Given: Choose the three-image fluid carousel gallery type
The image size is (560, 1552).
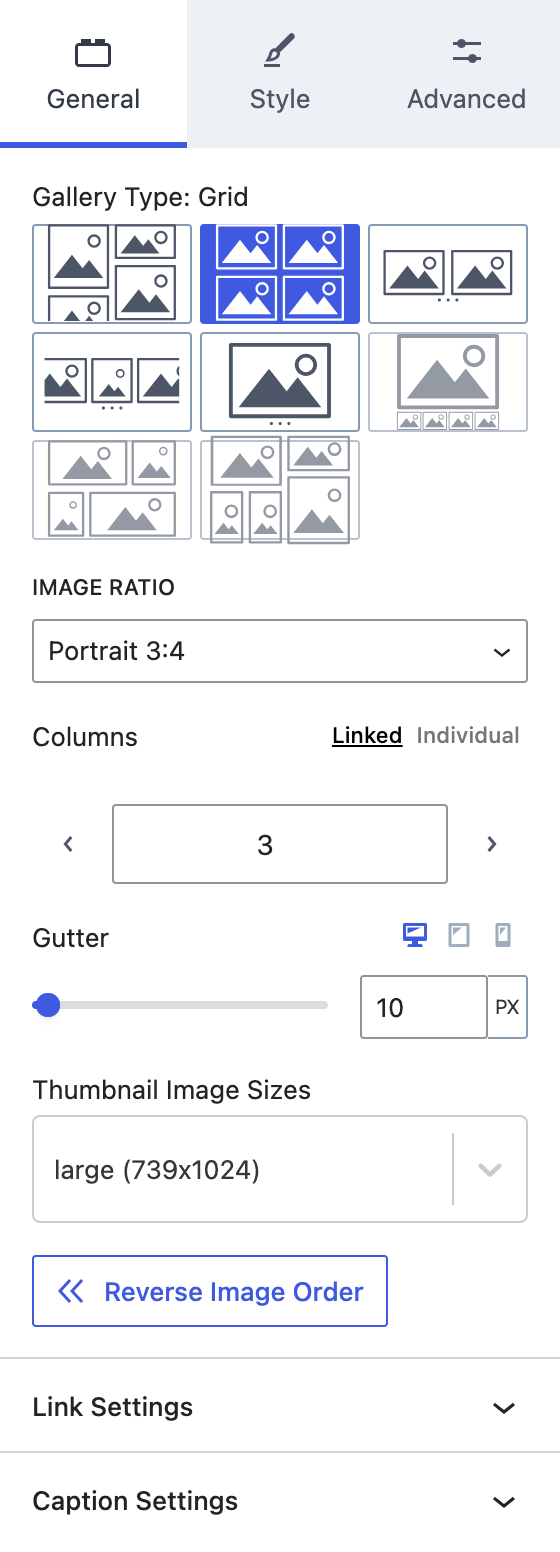Looking at the screenshot, I should tap(112, 382).
